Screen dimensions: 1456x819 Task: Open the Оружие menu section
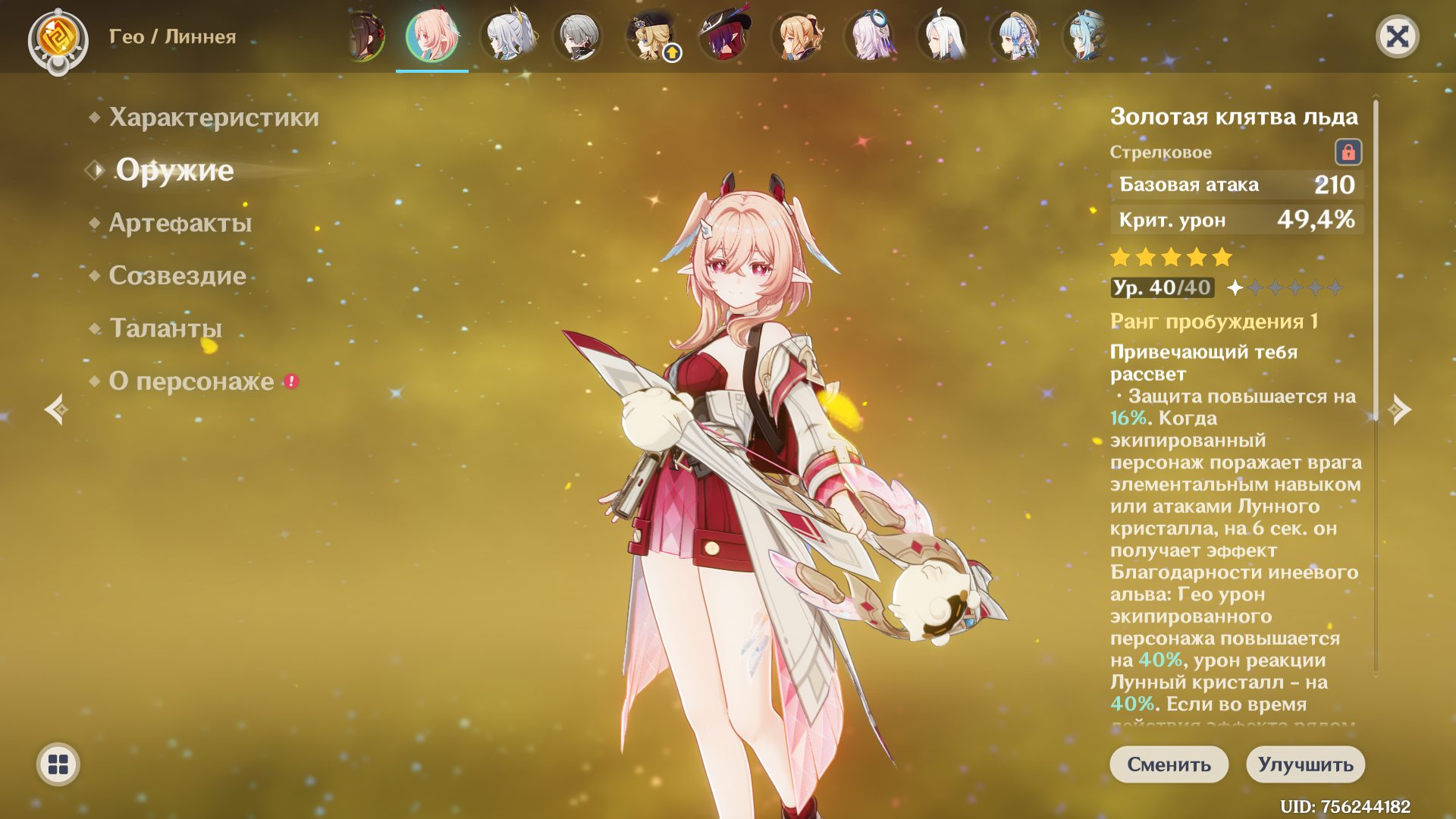tap(174, 170)
